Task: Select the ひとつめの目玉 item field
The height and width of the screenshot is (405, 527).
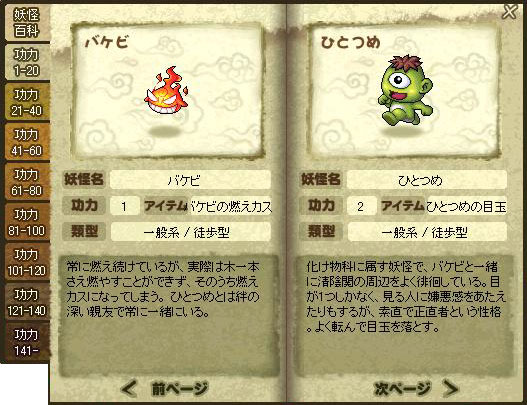Action: click(x=467, y=206)
